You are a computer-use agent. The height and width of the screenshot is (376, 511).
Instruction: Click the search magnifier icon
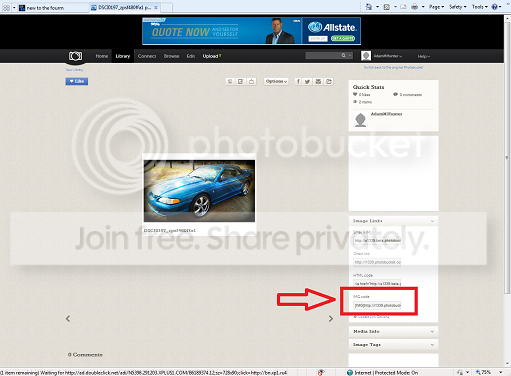343,55
